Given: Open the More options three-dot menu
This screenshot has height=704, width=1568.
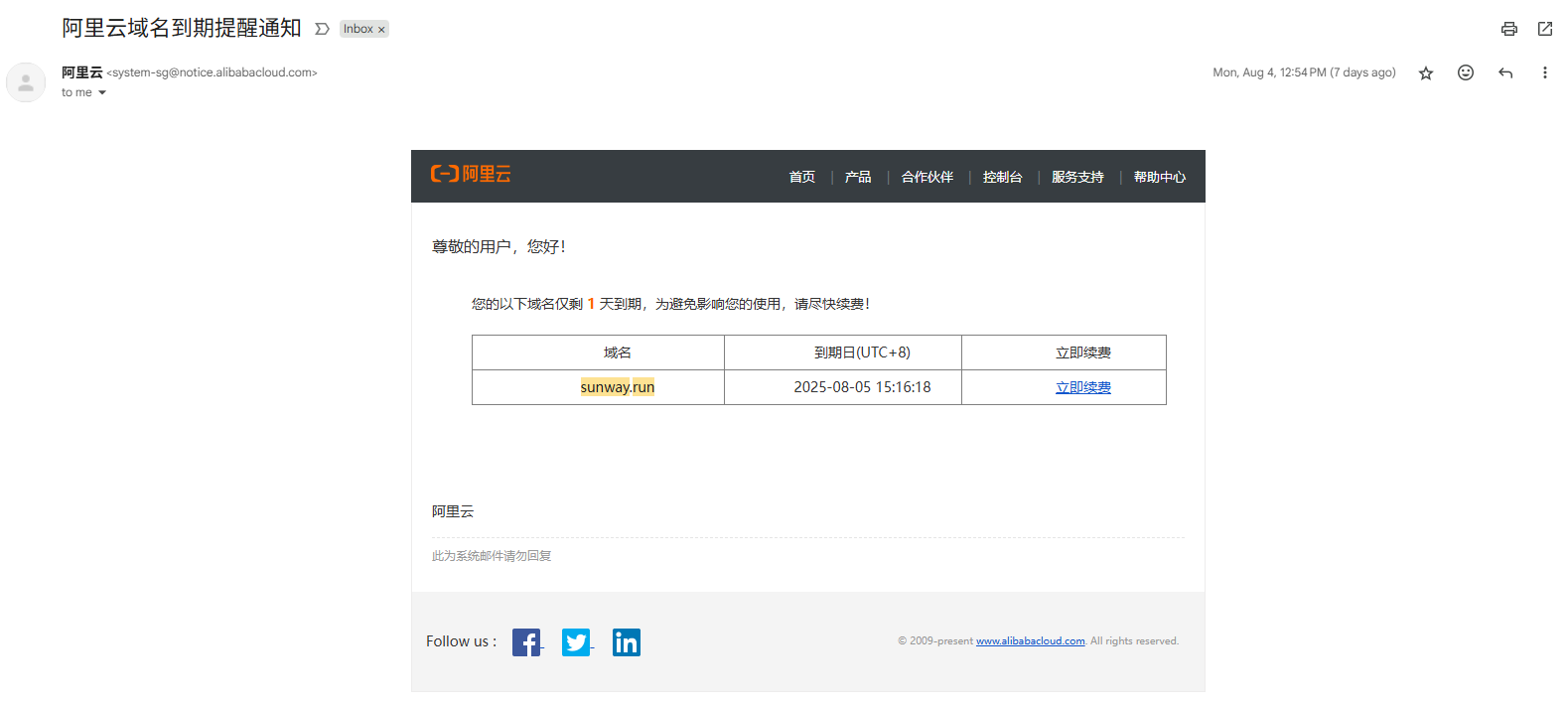Looking at the screenshot, I should 1544,72.
